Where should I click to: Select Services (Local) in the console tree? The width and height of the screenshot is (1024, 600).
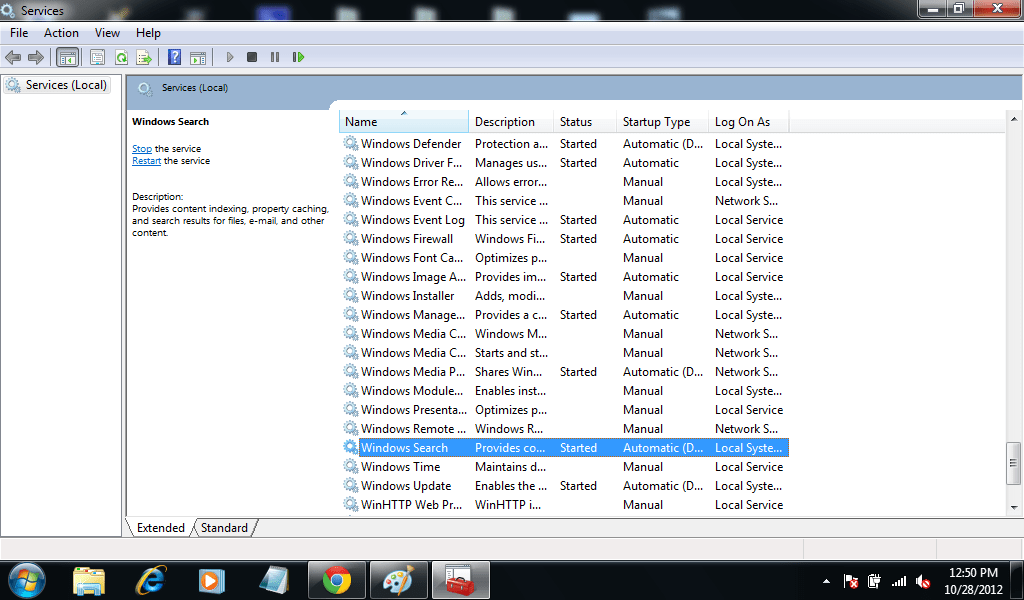pos(57,85)
